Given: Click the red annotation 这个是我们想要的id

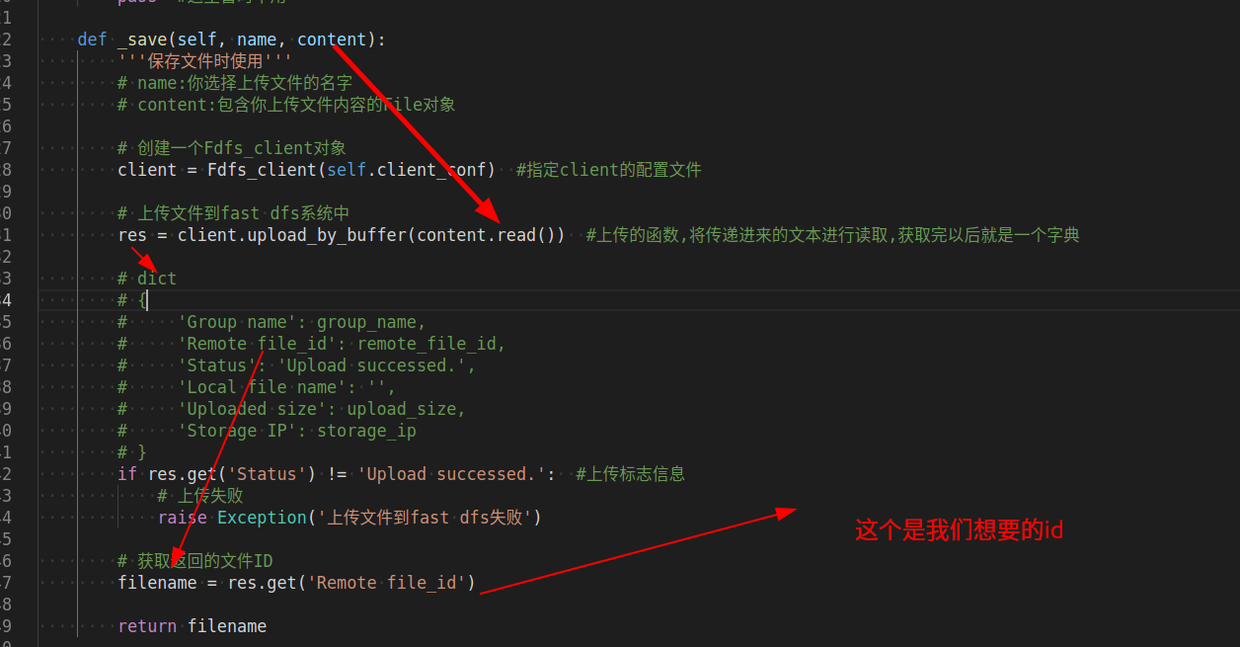Looking at the screenshot, I should (958, 531).
